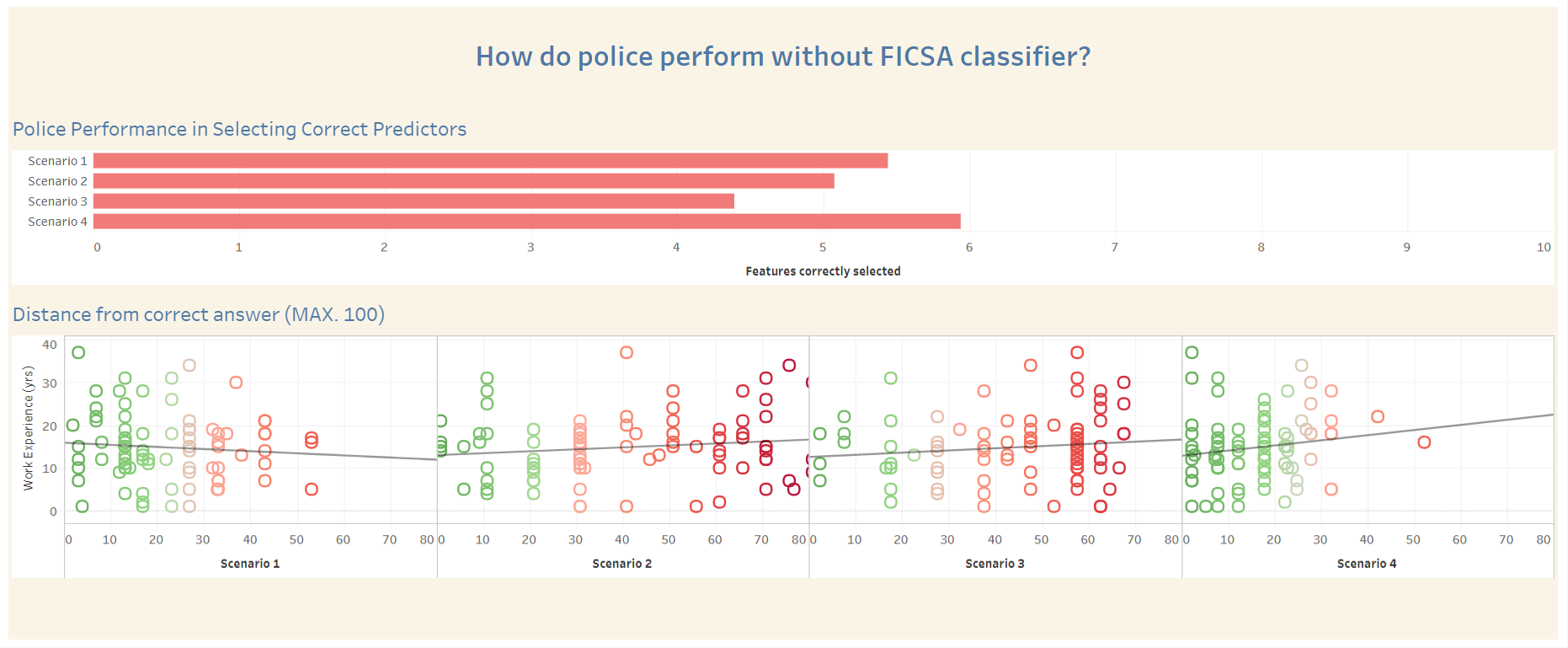The image size is (1568, 648).
Task: Click the Scenario 1 scatter axis title
Action: pyautogui.click(x=250, y=564)
